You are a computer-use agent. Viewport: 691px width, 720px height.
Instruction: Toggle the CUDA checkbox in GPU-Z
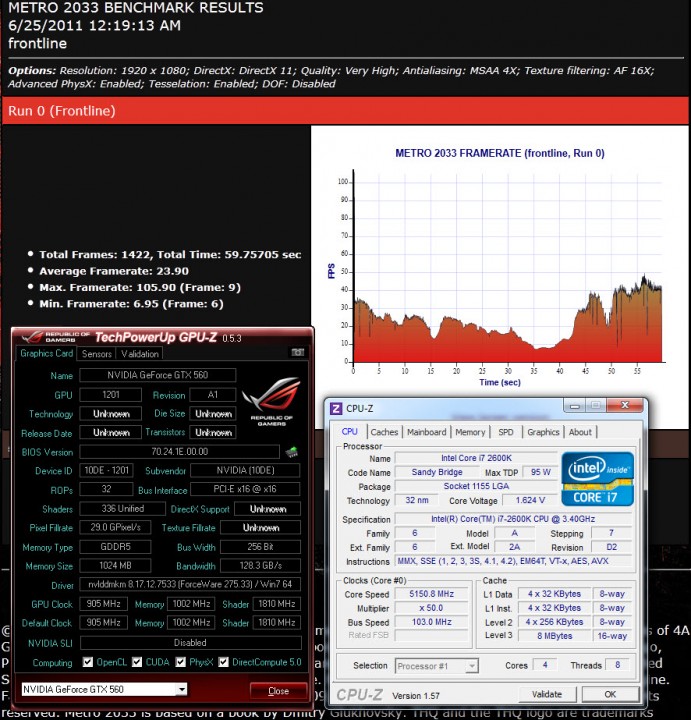pyautogui.click(x=137, y=662)
